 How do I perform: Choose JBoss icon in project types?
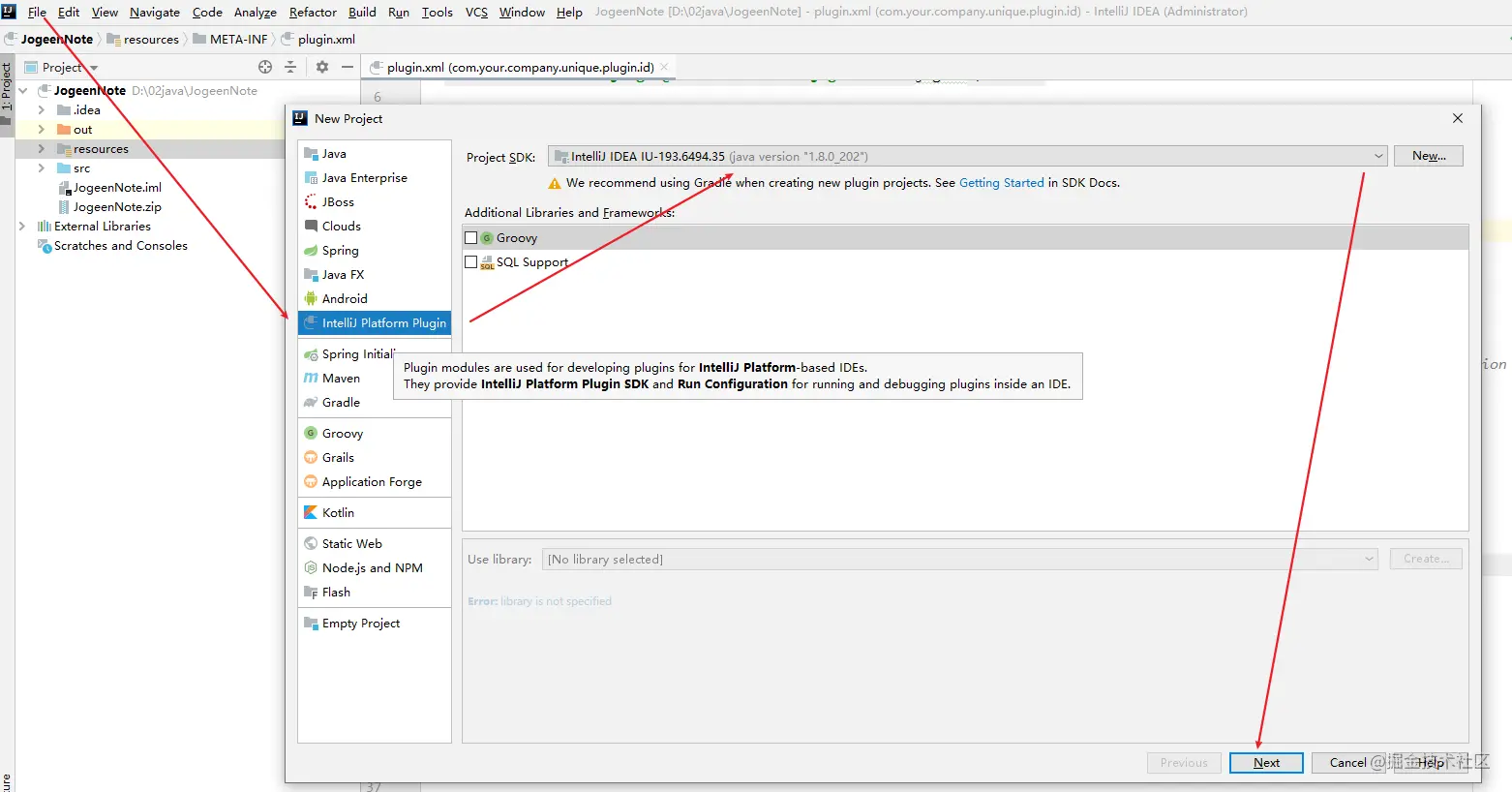click(311, 202)
